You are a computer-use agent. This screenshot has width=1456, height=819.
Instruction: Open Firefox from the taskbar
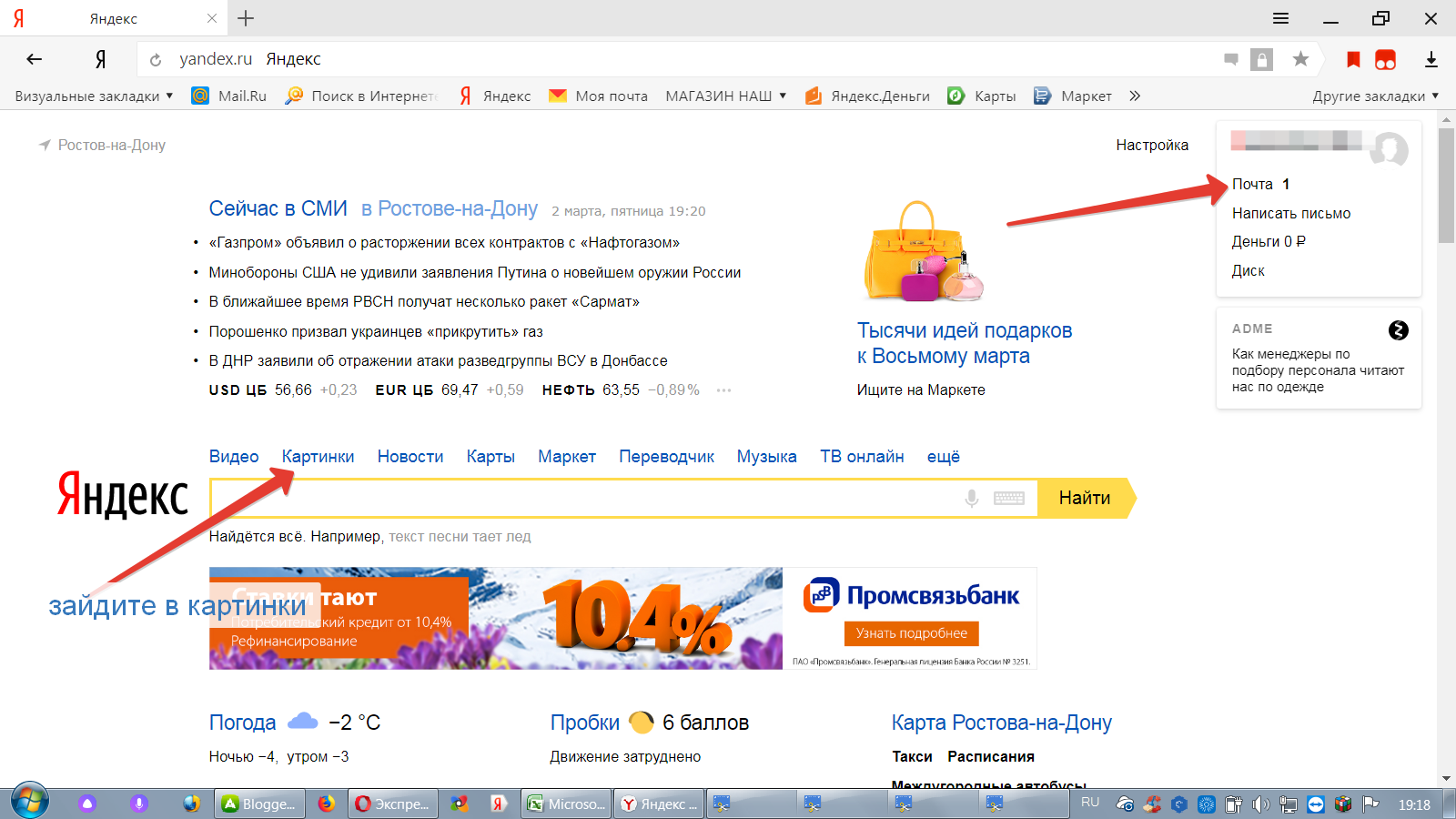pyautogui.click(x=327, y=804)
